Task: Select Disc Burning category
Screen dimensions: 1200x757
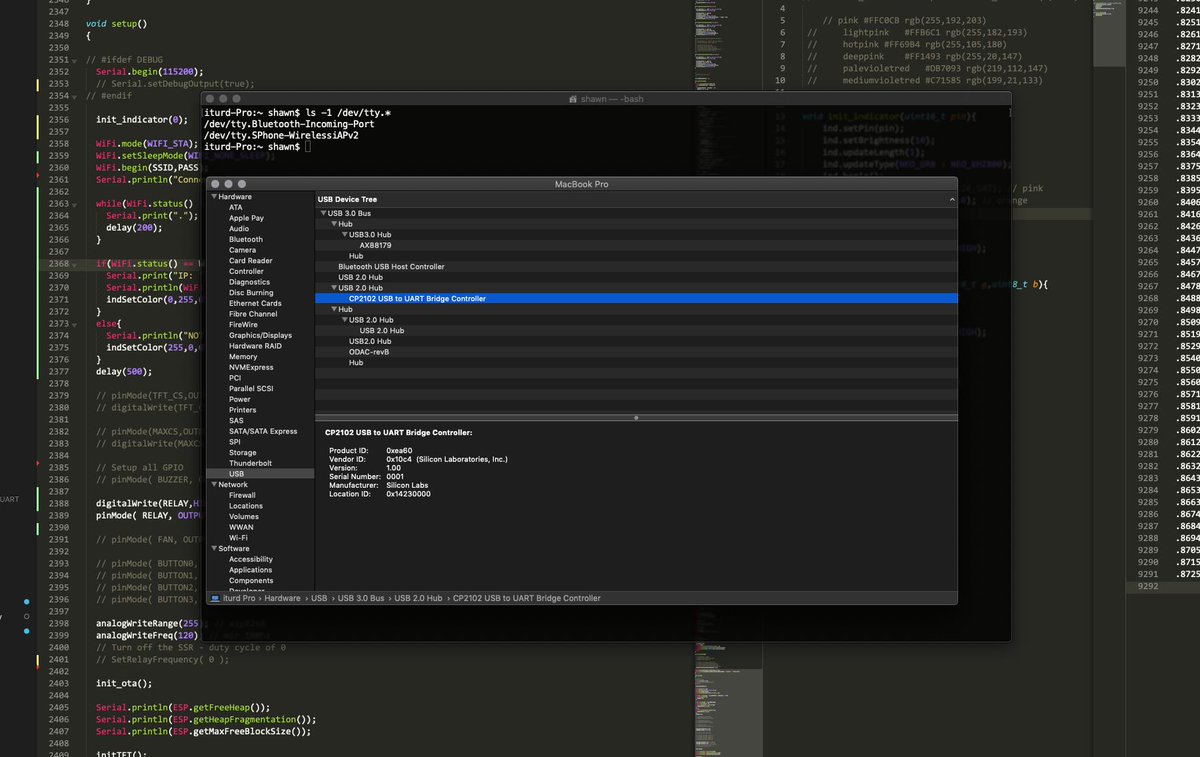Action: pos(251,293)
